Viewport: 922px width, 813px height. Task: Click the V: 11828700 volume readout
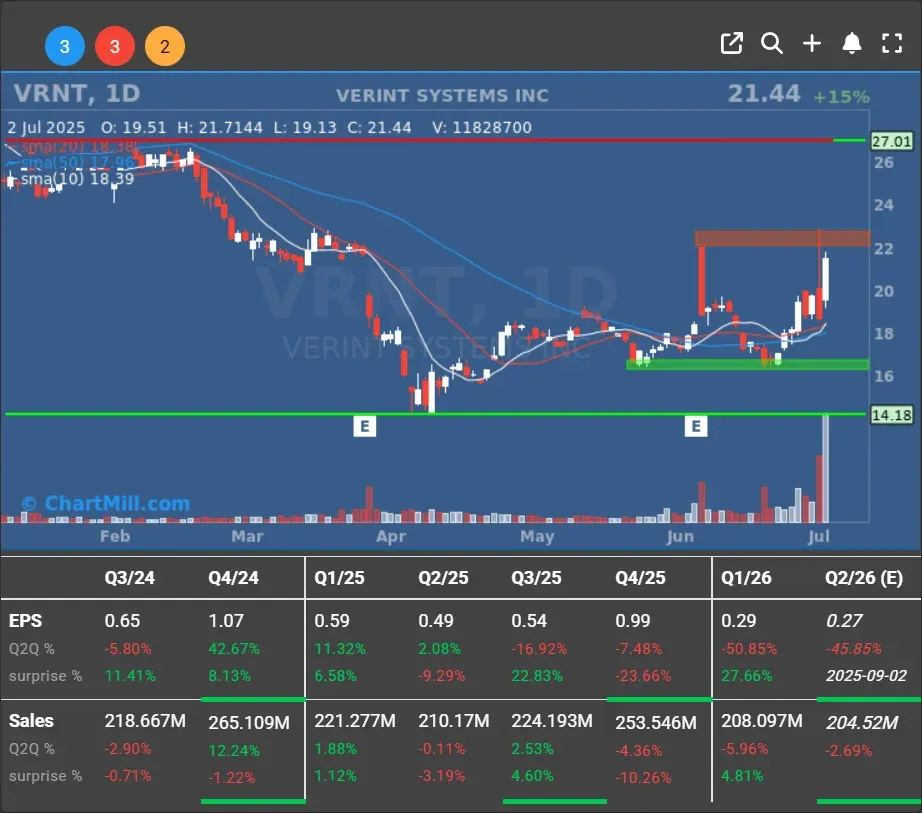pyautogui.click(x=482, y=128)
